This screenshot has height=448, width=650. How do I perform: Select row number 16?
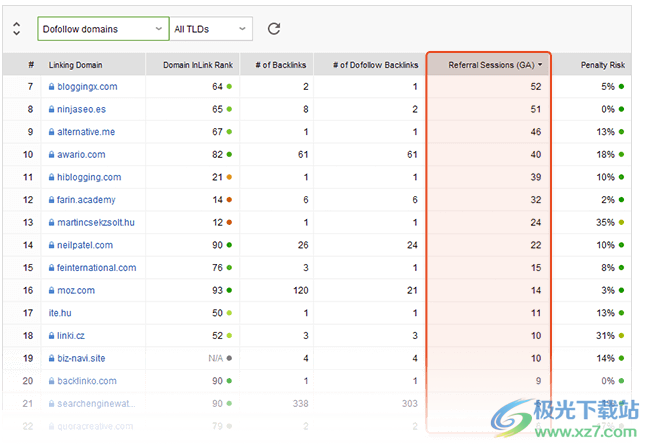[28, 291]
